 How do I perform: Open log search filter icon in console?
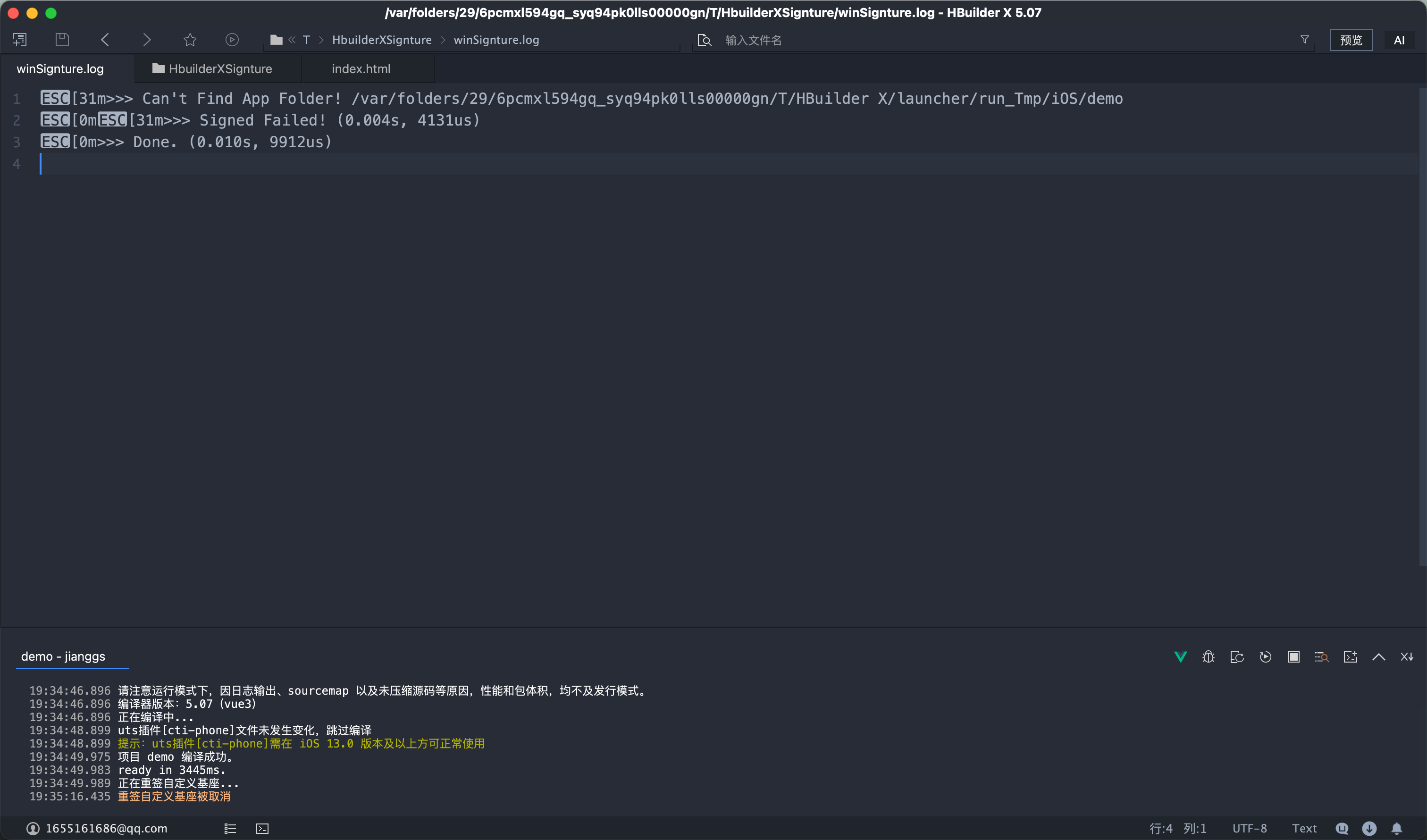click(1322, 656)
